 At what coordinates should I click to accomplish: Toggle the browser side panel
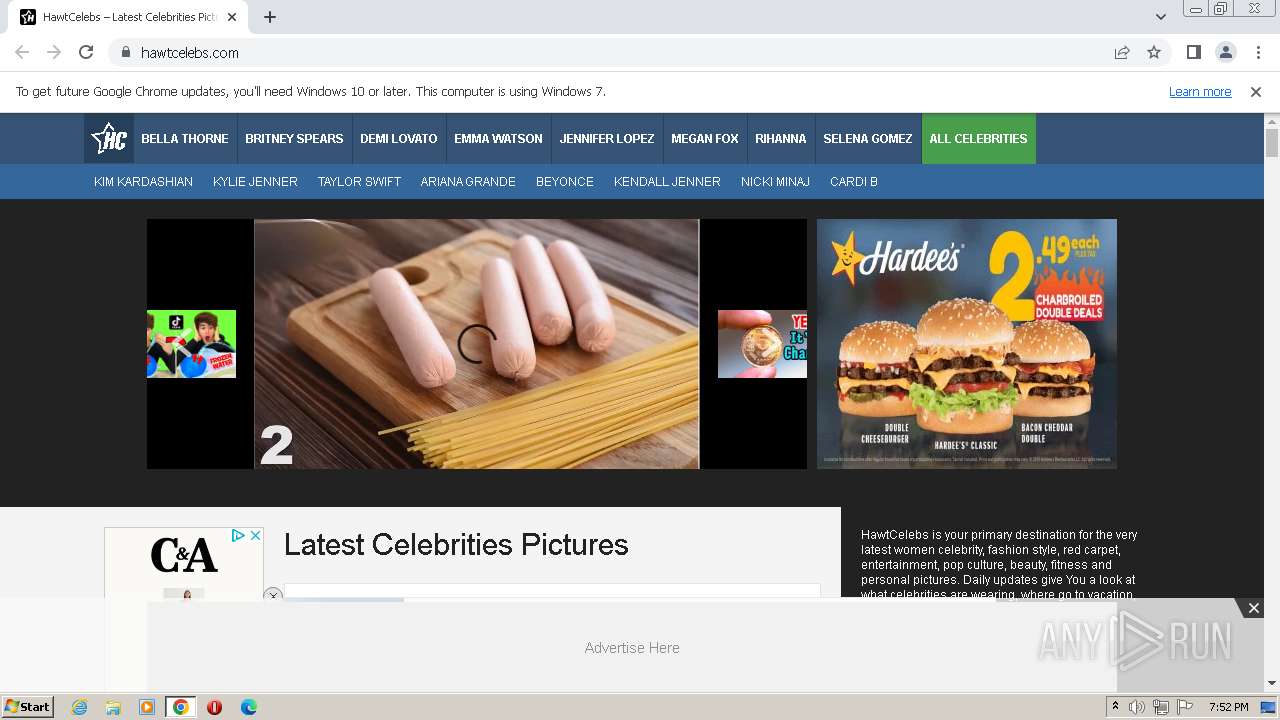point(1193,52)
